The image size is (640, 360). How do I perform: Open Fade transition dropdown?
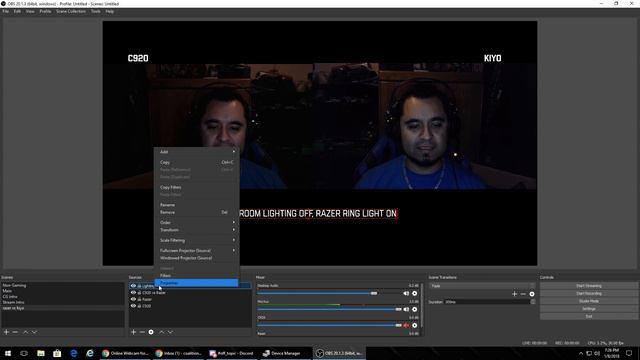click(482, 286)
